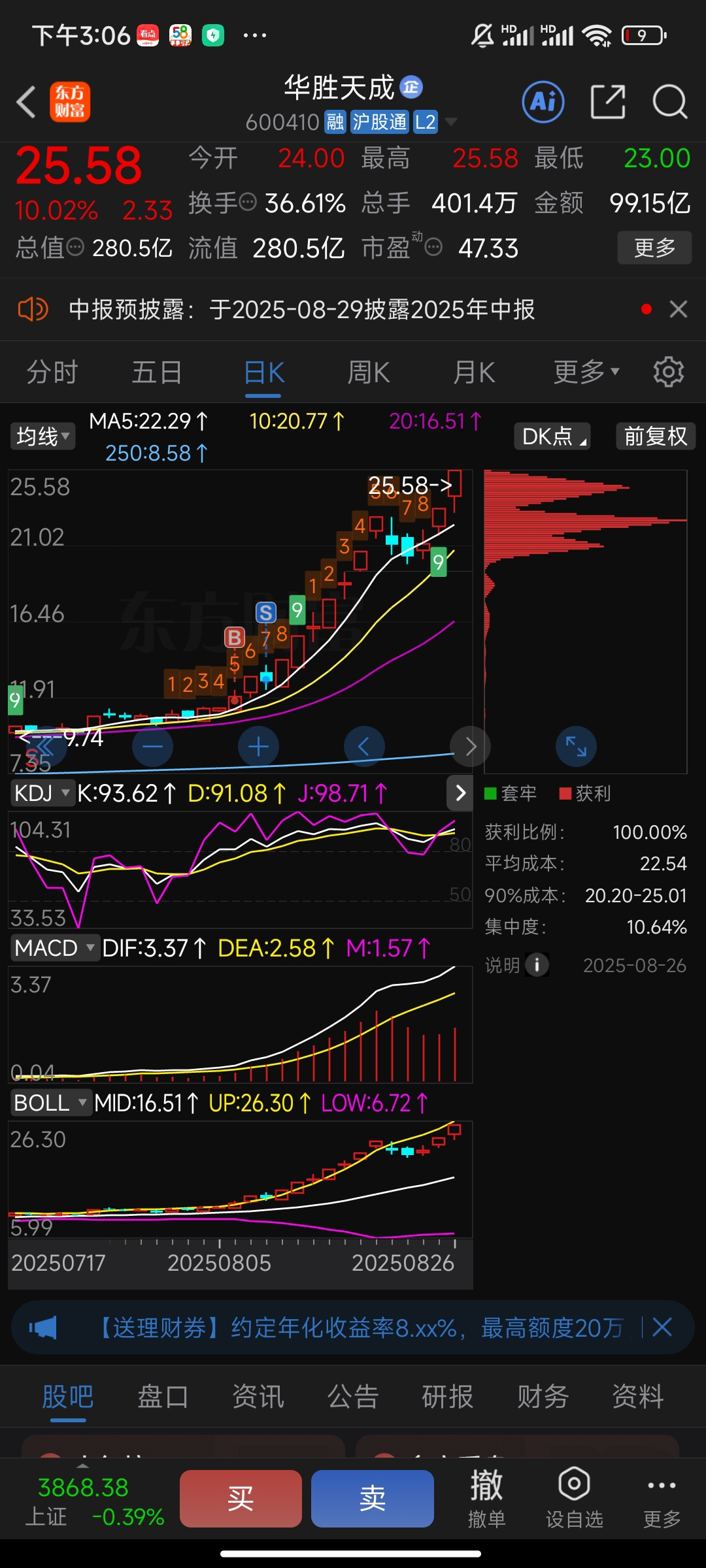Tap the 沪股通 badge
This screenshot has height=1568, width=706.
(380, 122)
